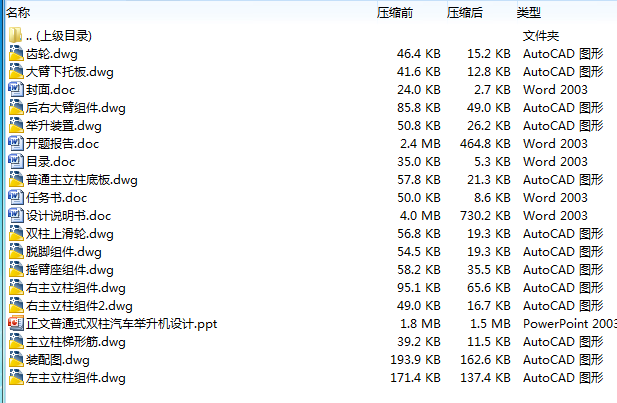Select the 举升装置.dwg file icon
The image size is (617, 403).
(16, 126)
